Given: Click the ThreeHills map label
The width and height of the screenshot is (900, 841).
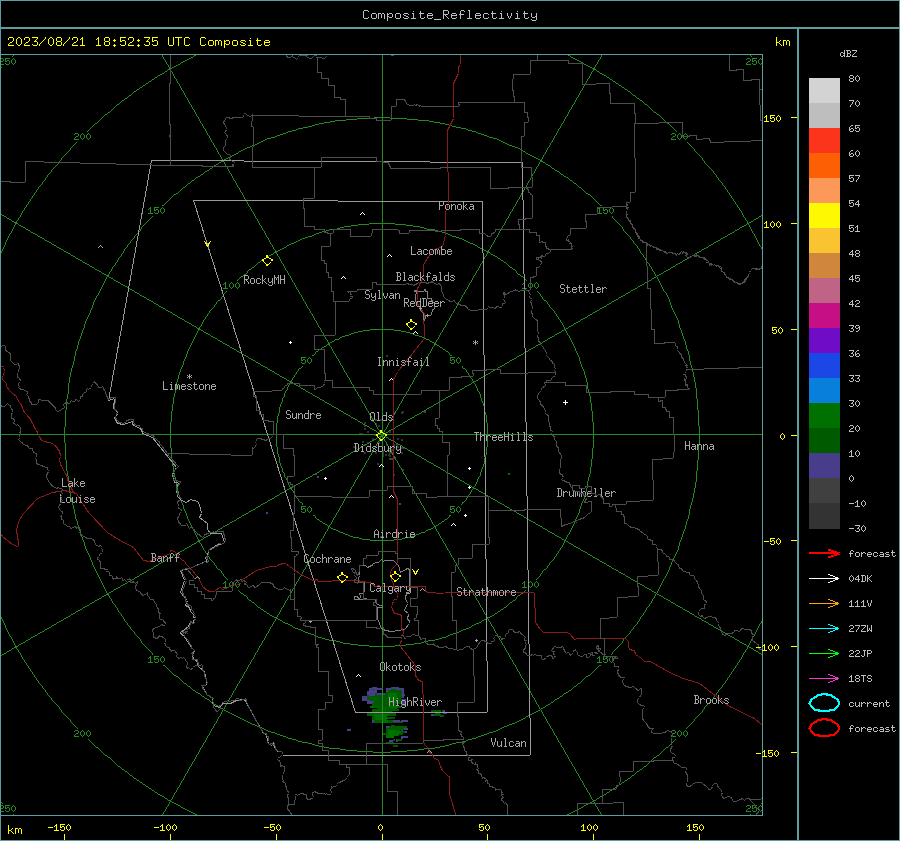Looking at the screenshot, I should (503, 437).
